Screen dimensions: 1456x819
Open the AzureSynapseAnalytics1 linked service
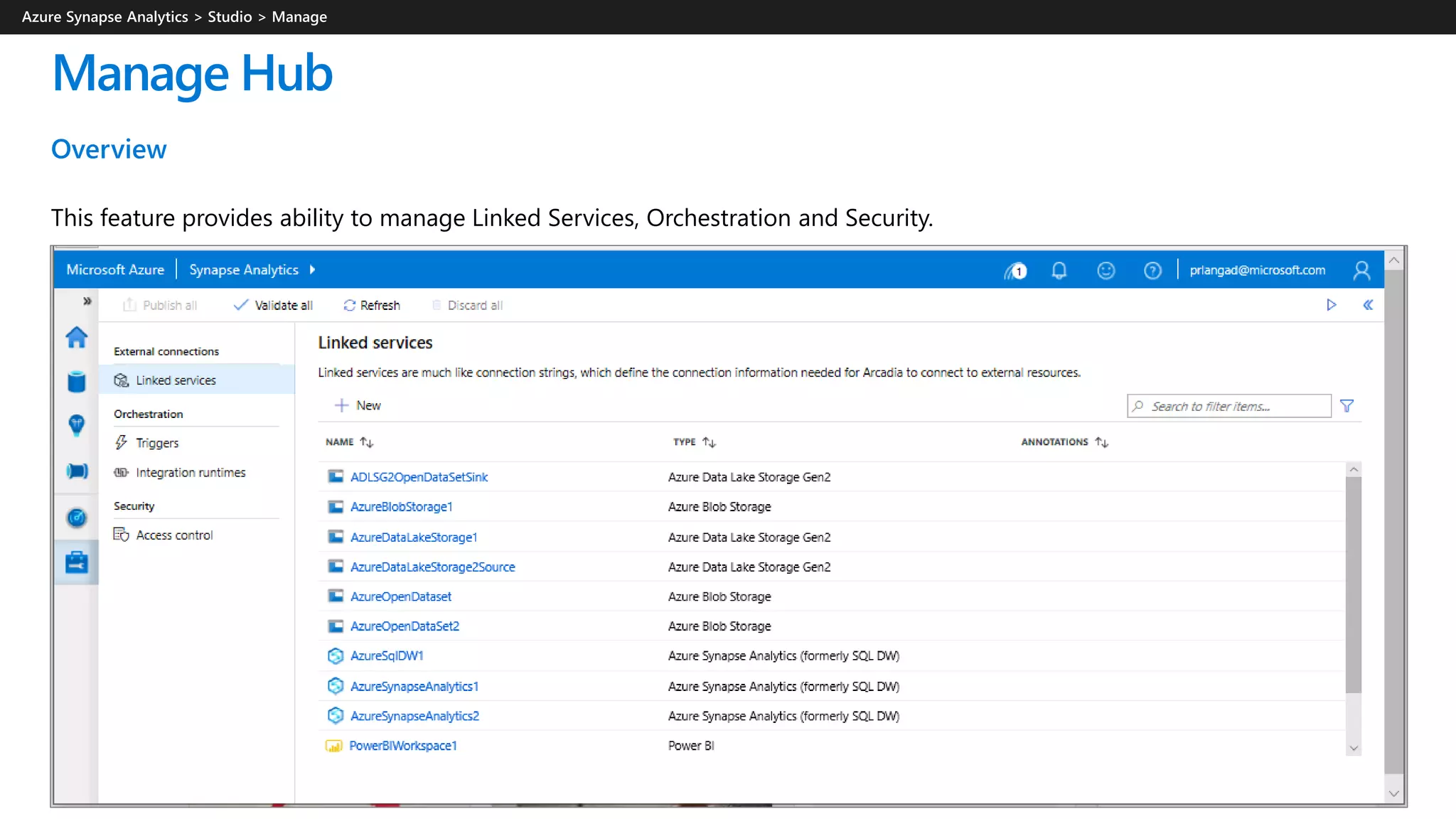pos(414,687)
